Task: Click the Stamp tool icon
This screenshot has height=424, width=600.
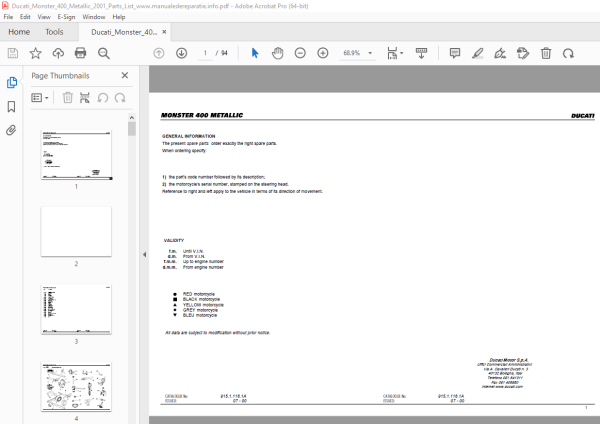Action: [523, 53]
